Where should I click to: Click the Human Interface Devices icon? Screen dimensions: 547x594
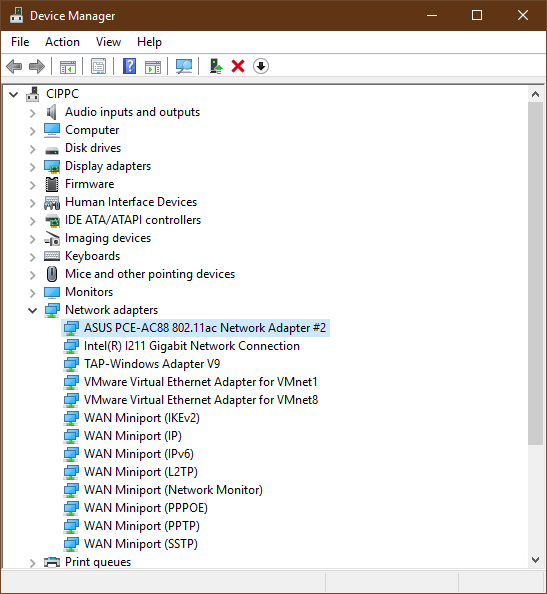point(52,203)
